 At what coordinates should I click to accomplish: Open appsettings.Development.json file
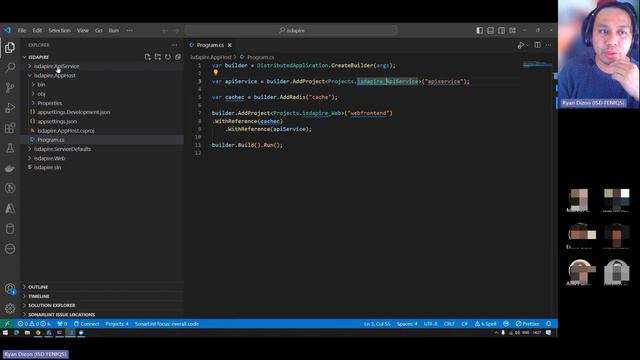[x=73, y=112]
